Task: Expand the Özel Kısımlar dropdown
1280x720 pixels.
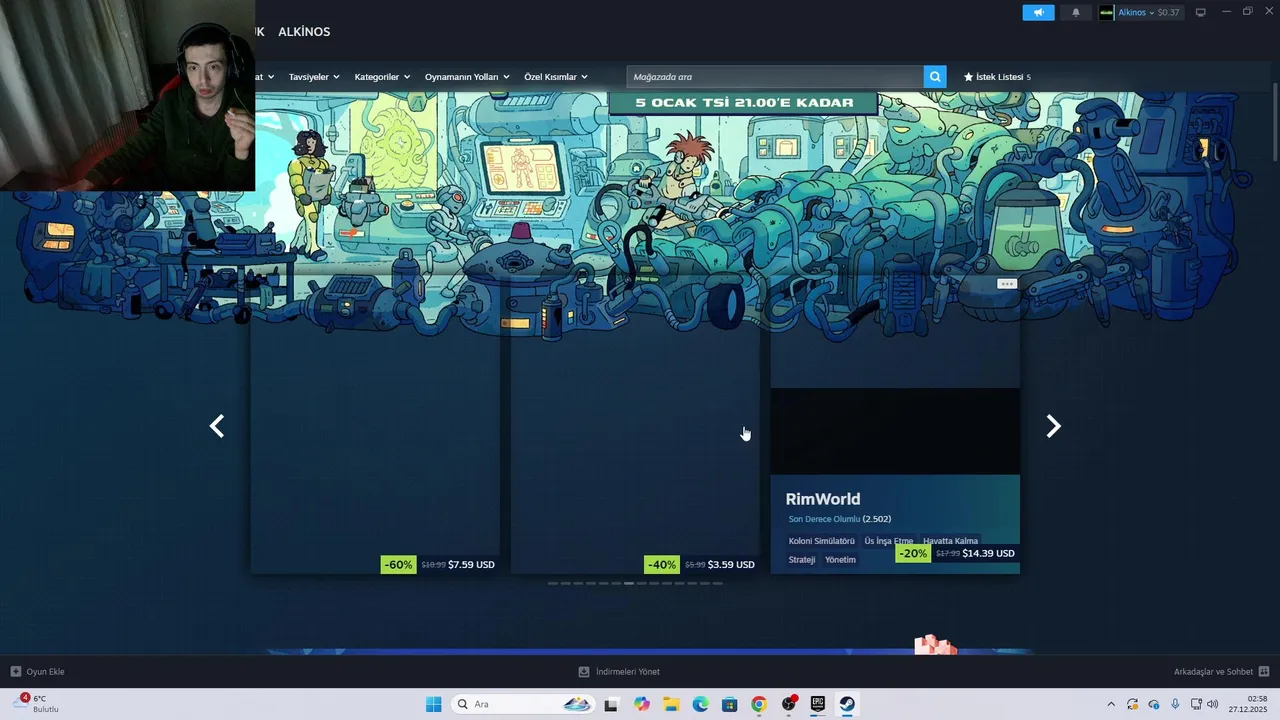Action: point(556,77)
